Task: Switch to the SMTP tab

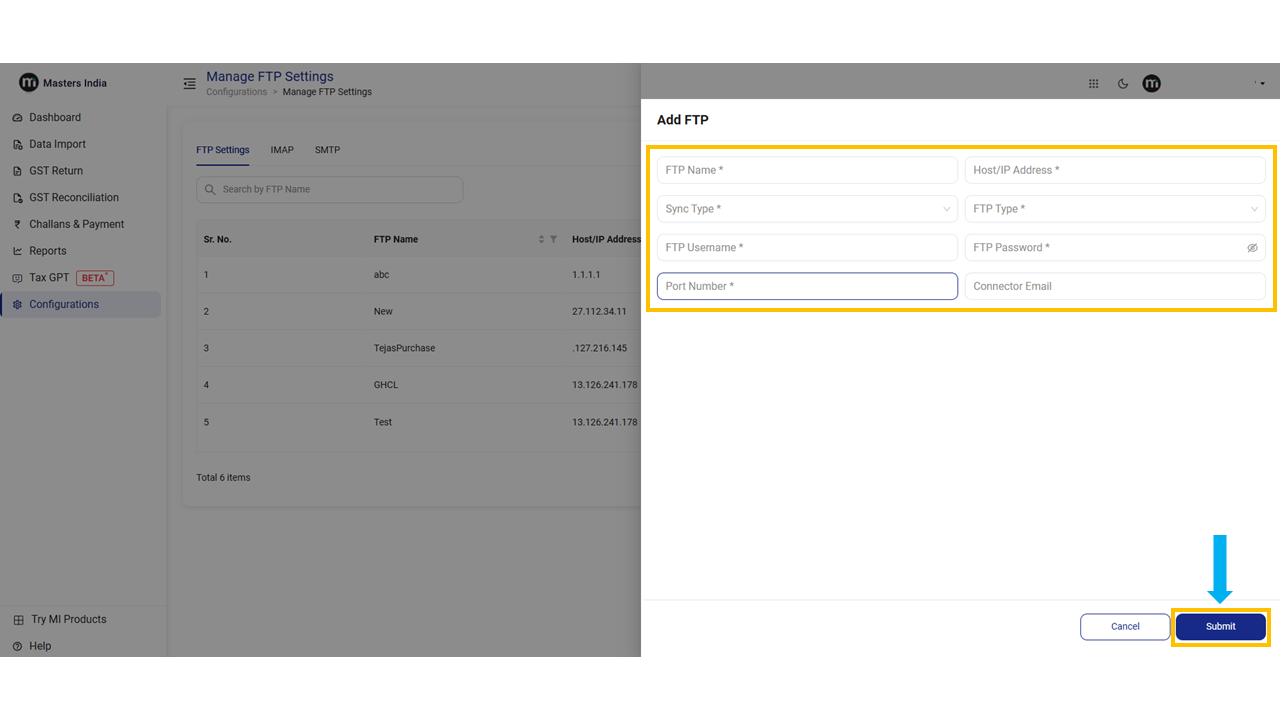Action: 327,150
